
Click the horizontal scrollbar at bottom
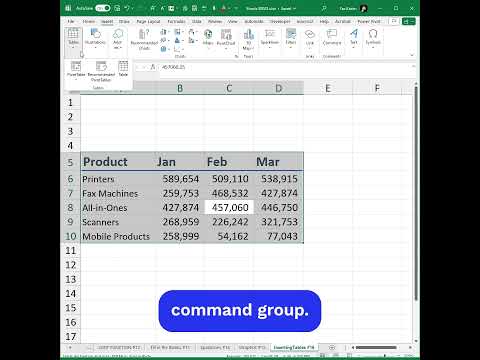(x=376, y=347)
